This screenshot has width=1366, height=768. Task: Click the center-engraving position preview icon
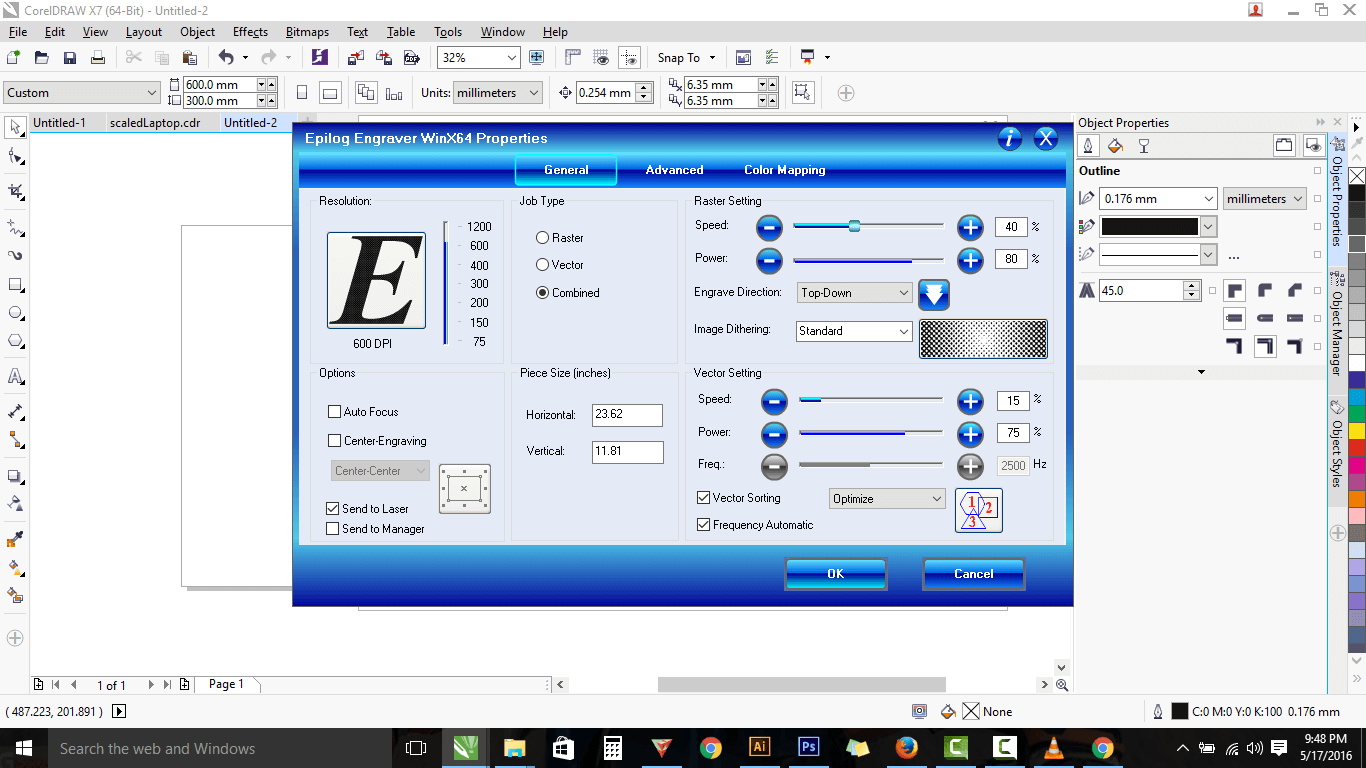pos(465,488)
